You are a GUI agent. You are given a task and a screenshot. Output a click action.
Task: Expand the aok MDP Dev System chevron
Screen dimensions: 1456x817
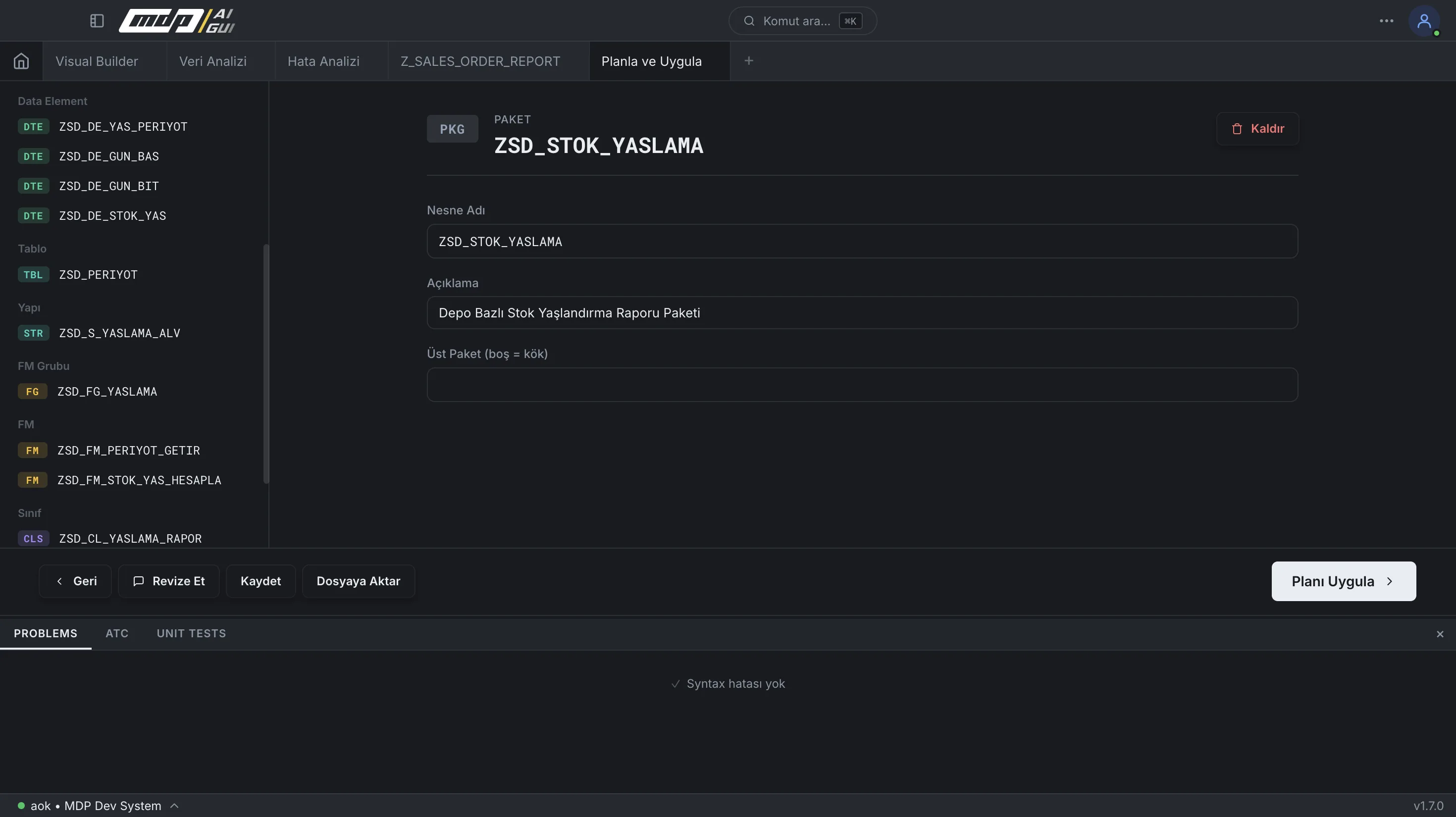(x=175, y=806)
